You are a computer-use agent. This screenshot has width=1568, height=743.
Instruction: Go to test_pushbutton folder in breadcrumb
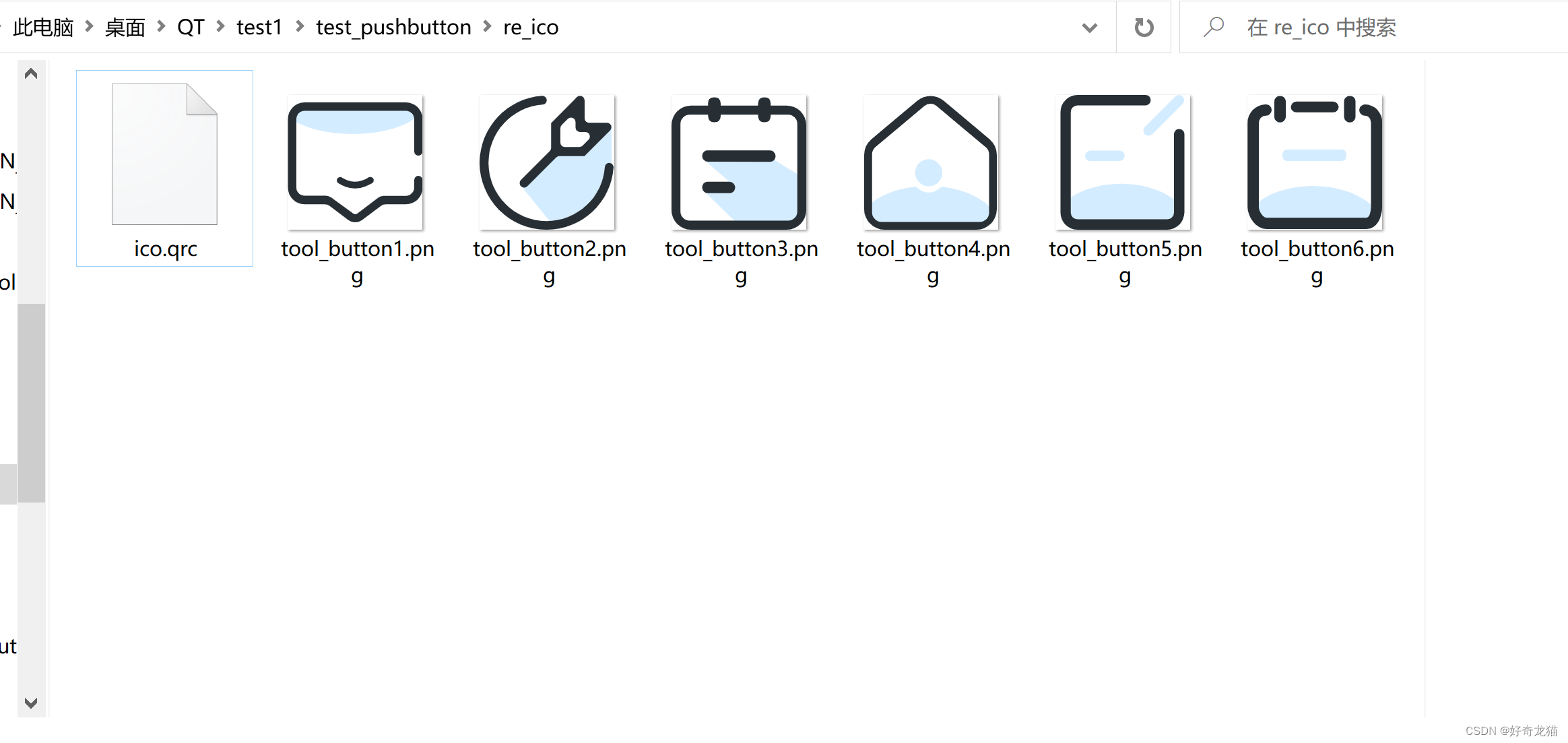pos(393,27)
